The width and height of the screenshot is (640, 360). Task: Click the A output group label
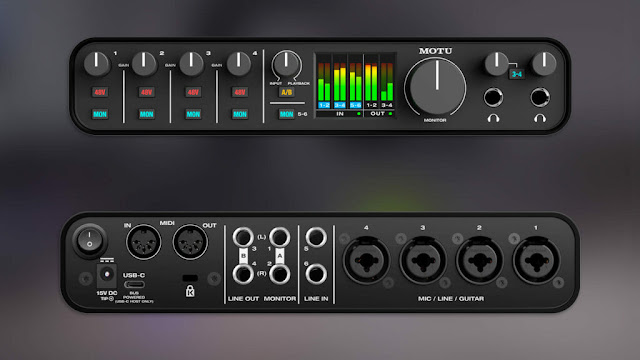pos(280,256)
